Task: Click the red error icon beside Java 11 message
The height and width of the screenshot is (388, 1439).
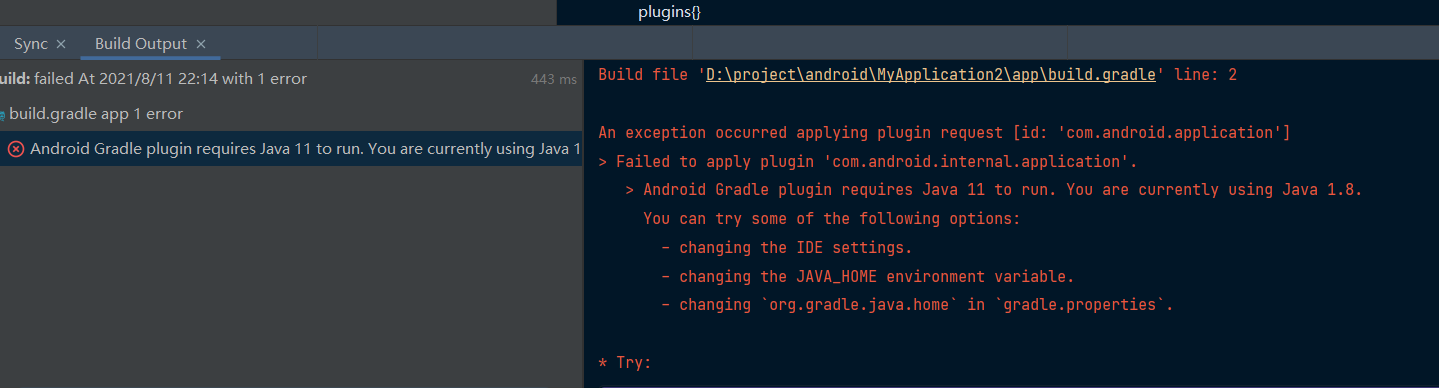Action: point(16,149)
